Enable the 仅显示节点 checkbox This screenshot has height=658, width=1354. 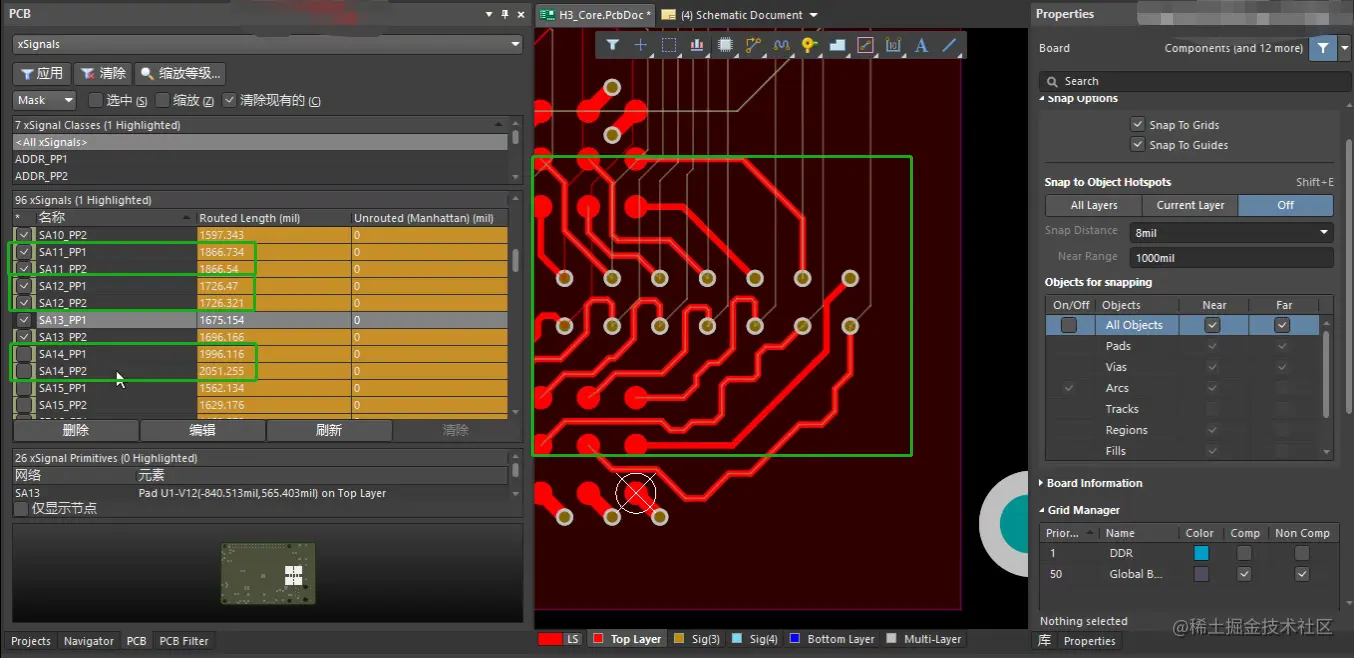tap(21, 508)
